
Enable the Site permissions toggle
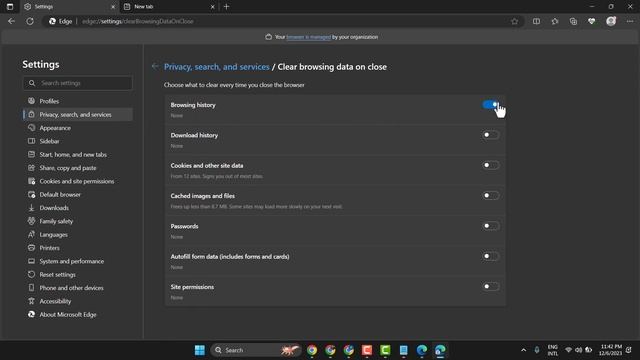(491, 287)
